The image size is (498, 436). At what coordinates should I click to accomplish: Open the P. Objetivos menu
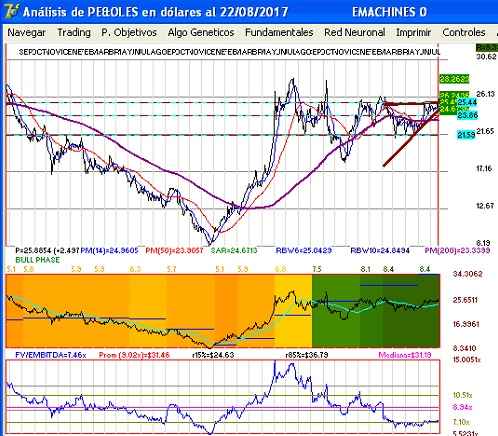coord(129,33)
